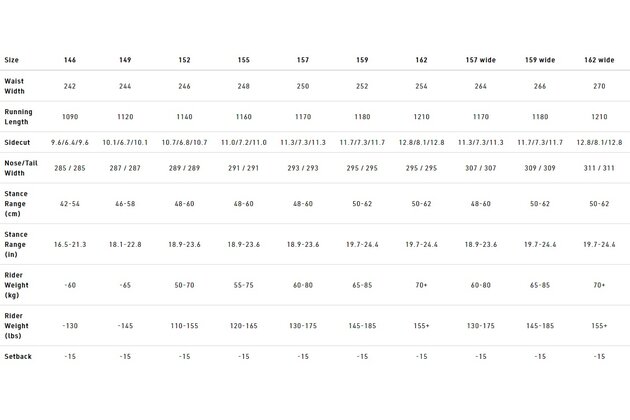Click waist width value 270
Viewport: 630px width, 420px height.
[599, 86]
